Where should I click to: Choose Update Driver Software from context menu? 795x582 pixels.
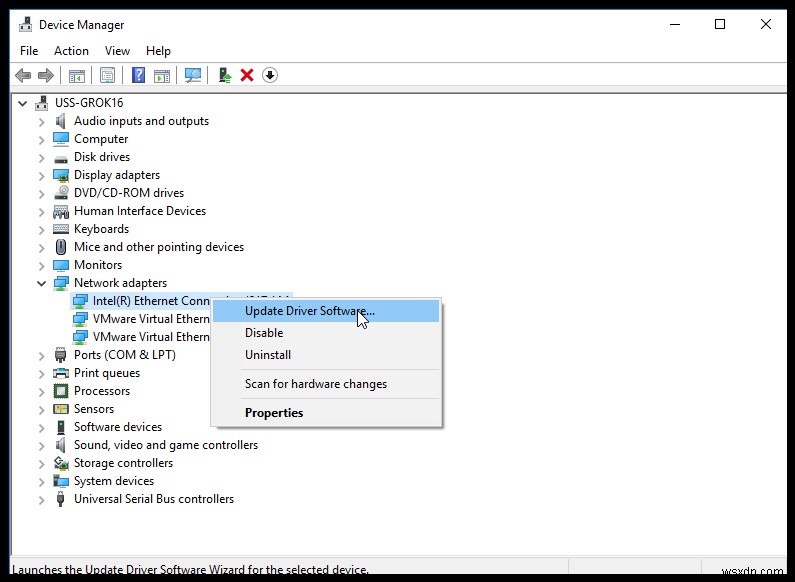pos(326,311)
